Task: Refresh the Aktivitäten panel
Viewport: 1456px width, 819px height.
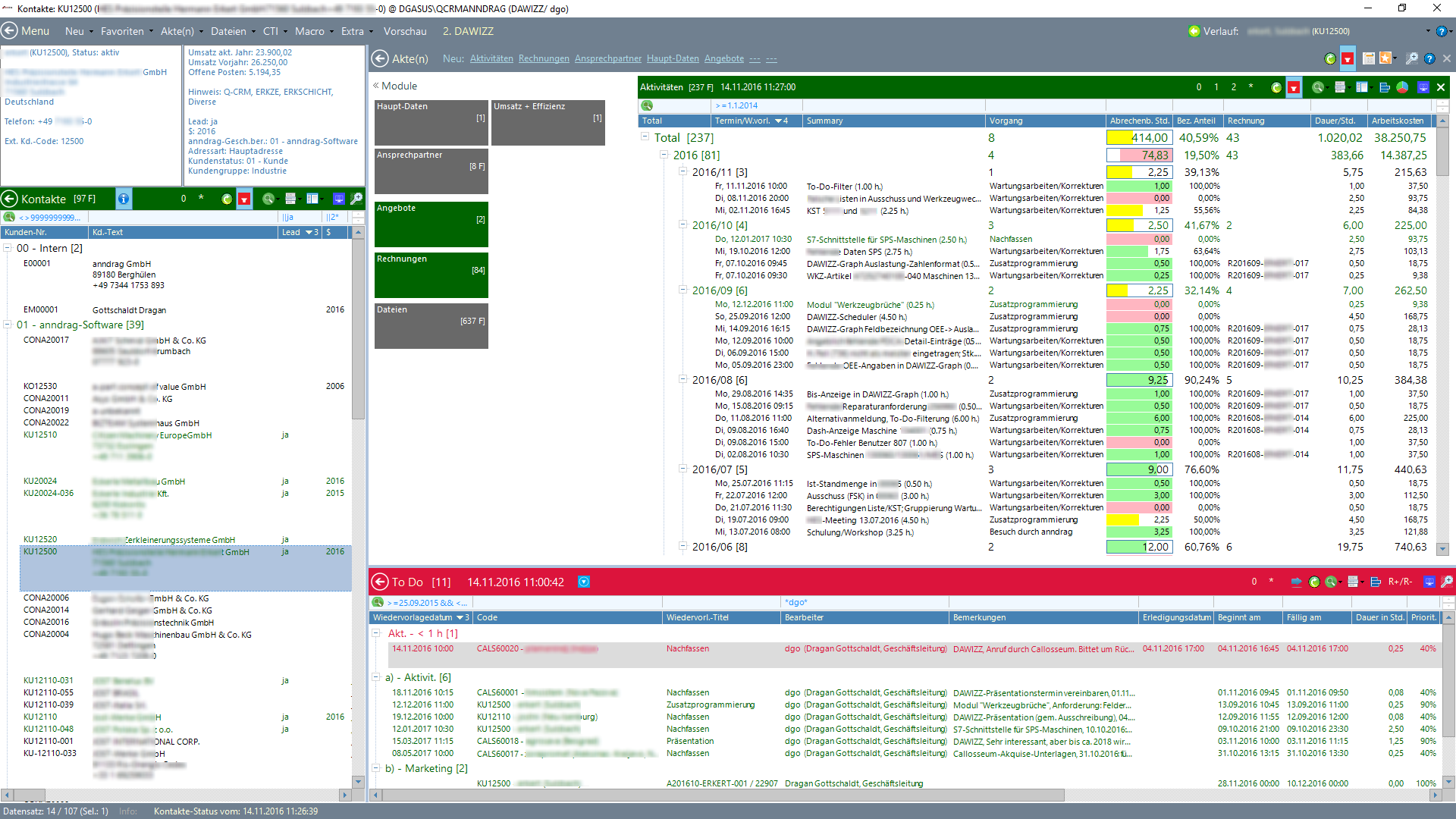Action: [x=1276, y=87]
